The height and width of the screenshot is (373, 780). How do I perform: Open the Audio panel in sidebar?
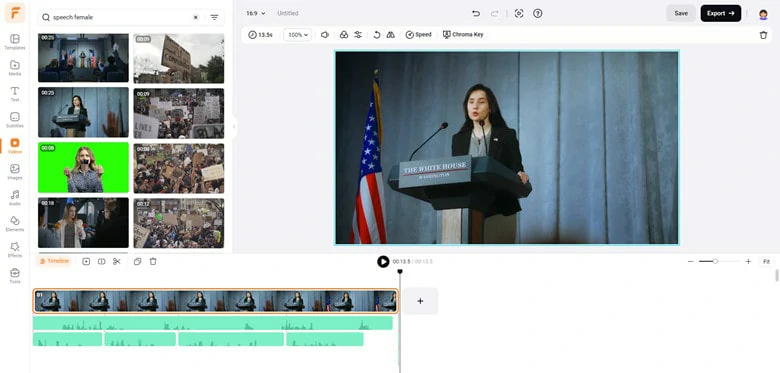(x=15, y=197)
